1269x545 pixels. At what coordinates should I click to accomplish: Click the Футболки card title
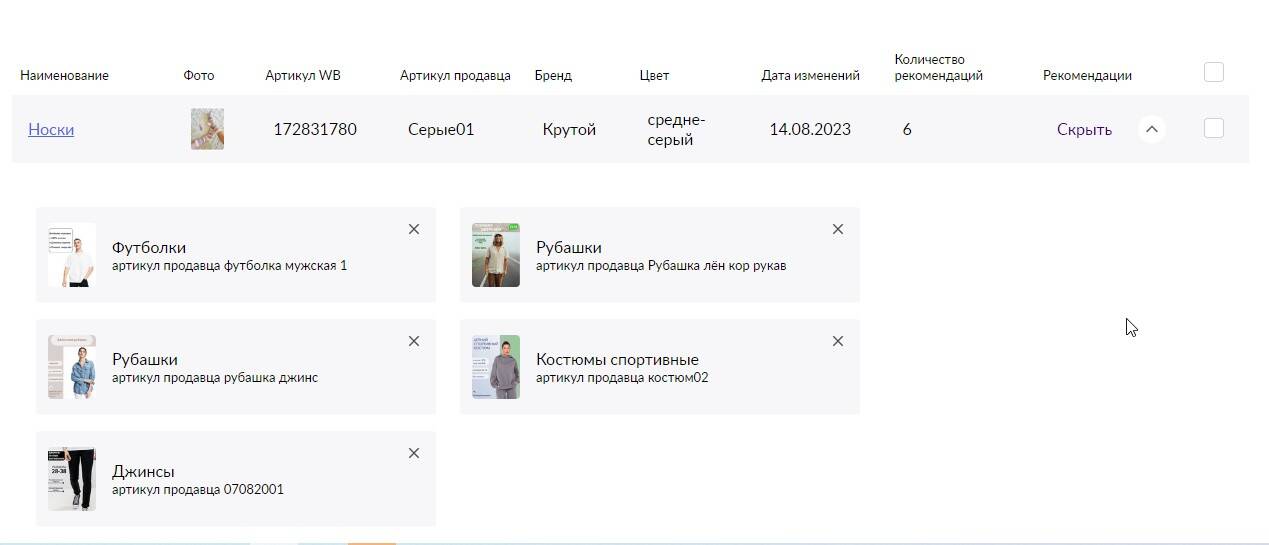point(149,247)
